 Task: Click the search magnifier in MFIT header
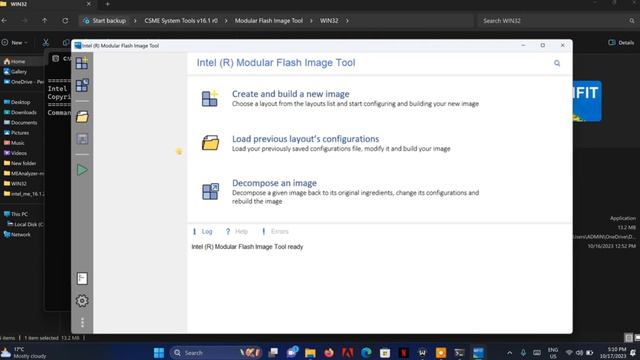(557, 63)
